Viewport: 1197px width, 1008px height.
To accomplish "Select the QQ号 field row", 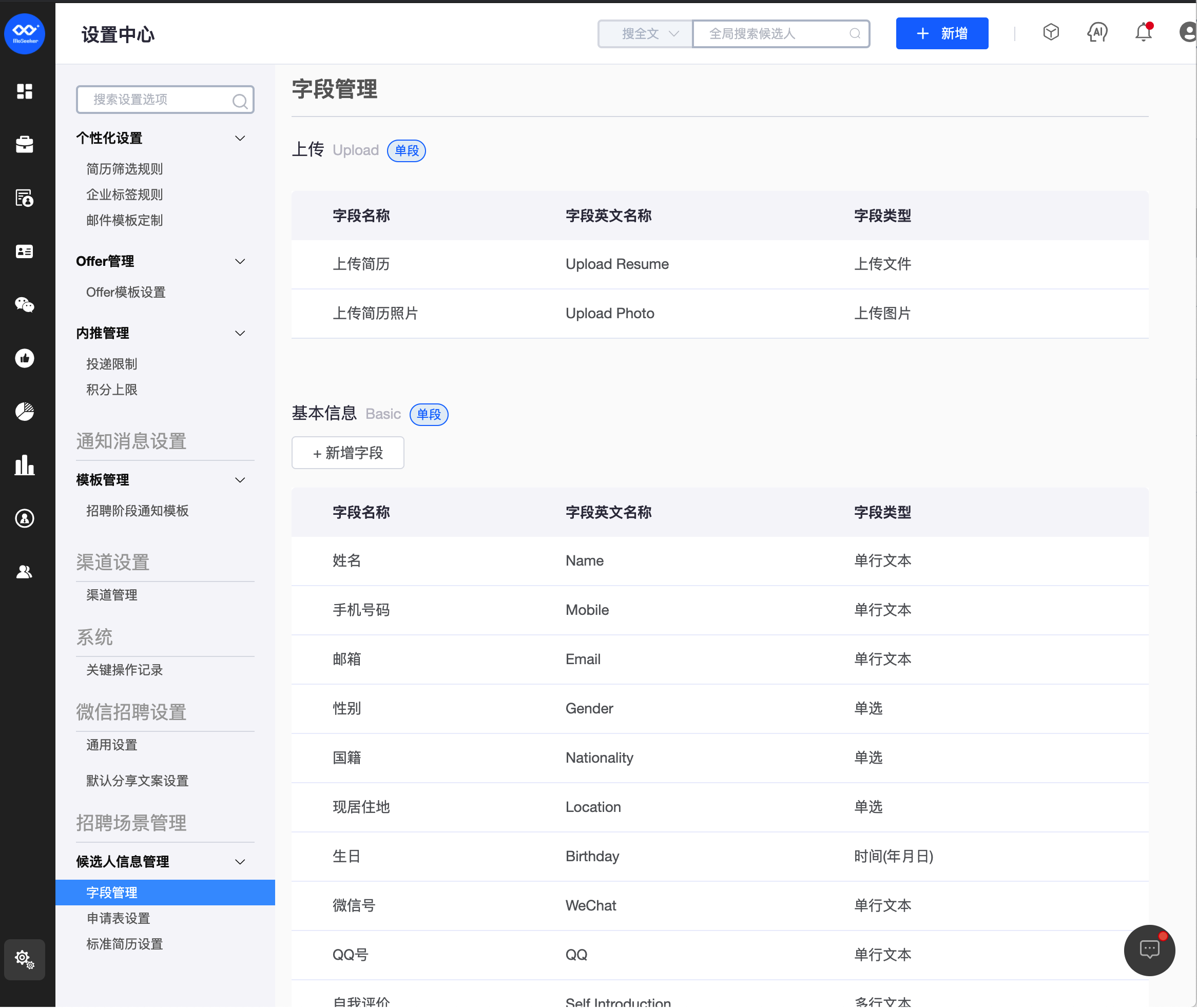I will point(720,955).
